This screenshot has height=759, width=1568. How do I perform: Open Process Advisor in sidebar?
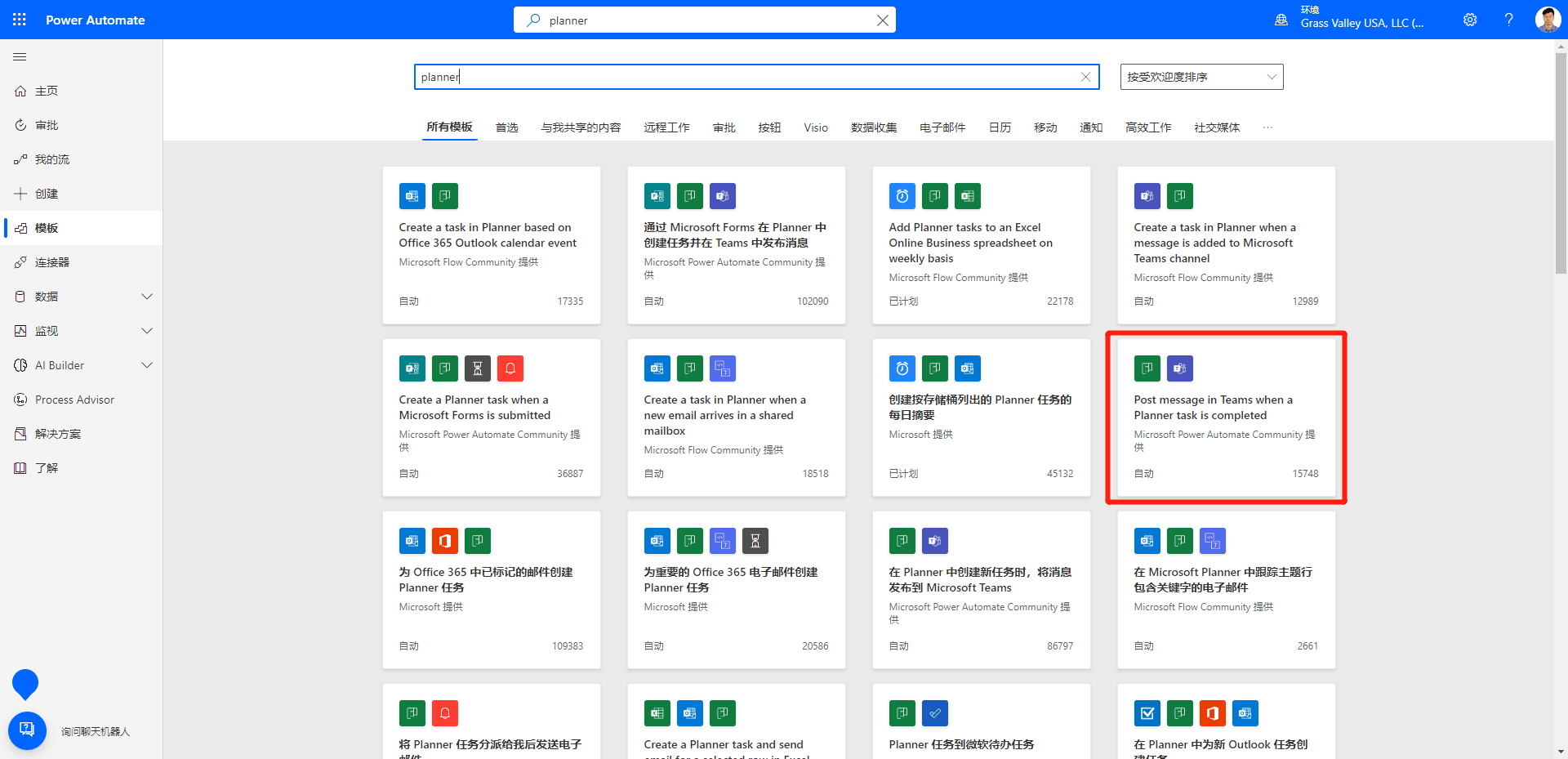pyautogui.click(x=74, y=400)
